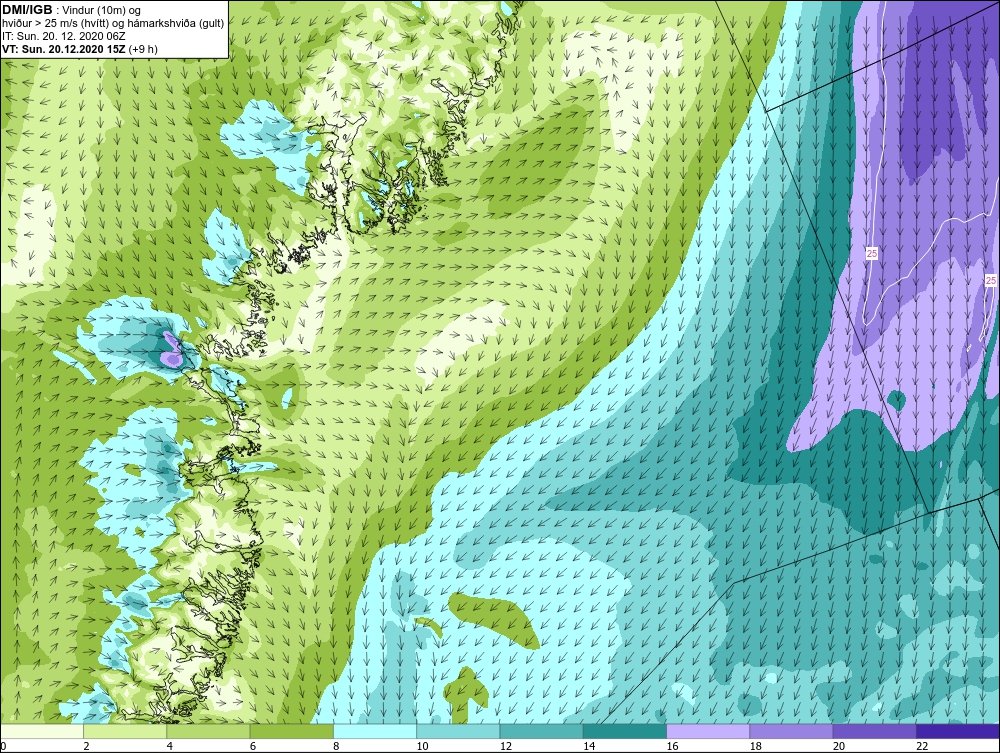This screenshot has height=753, width=1000.
Task: Click the '2' value on the legend scale
Action: pos(86,746)
